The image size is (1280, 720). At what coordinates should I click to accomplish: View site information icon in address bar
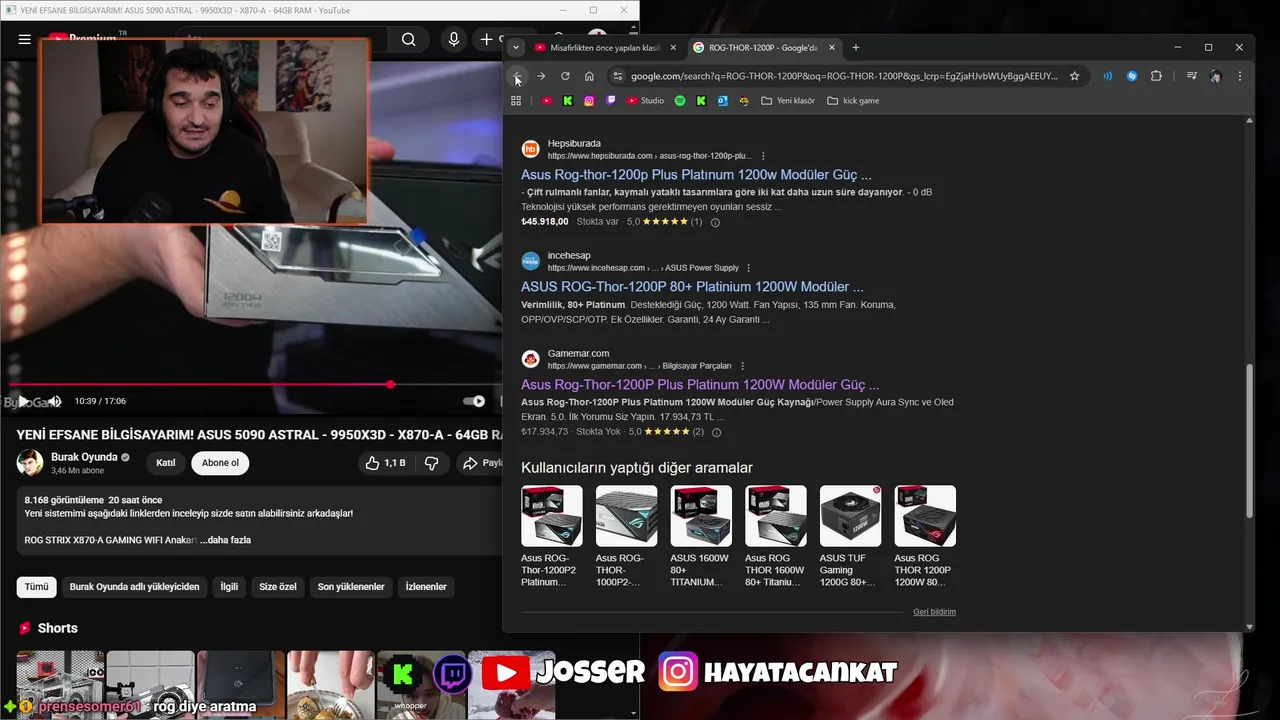(618, 76)
